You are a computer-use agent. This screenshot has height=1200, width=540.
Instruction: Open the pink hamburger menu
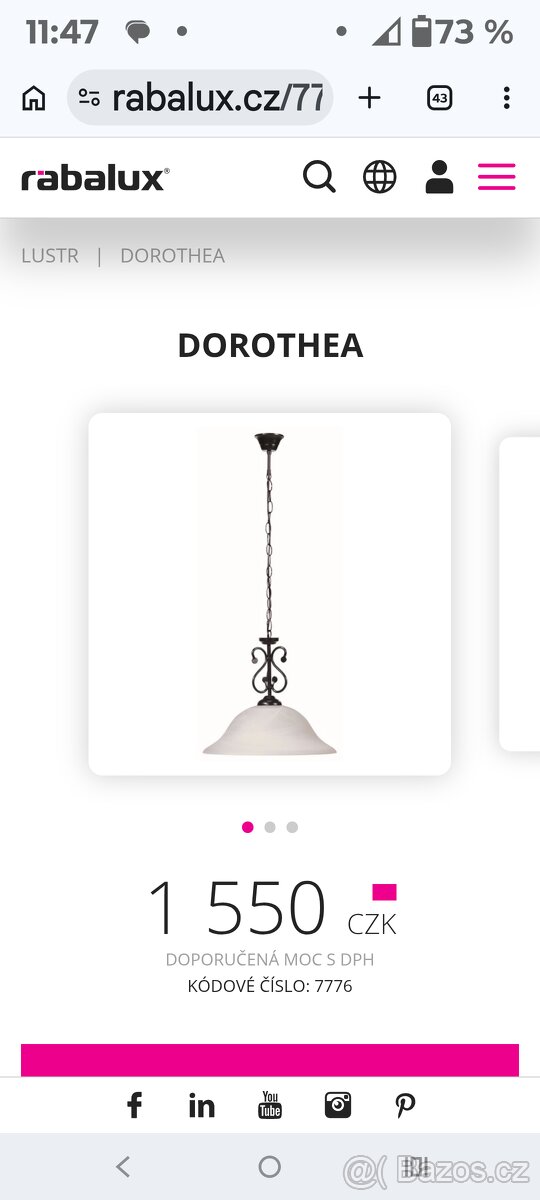(x=497, y=177)
